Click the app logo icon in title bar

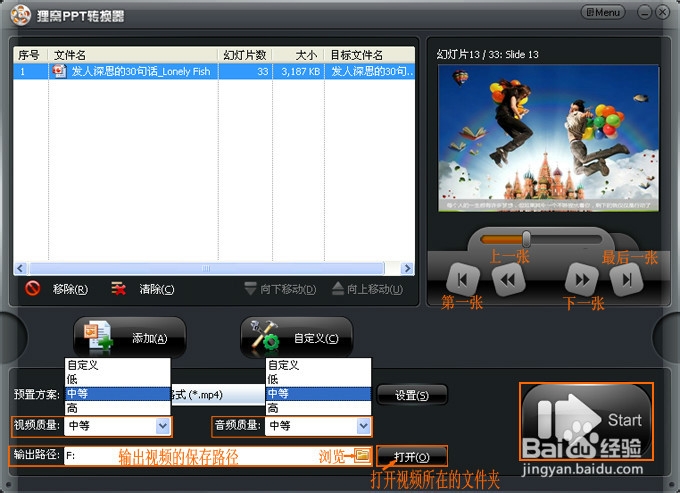coord(21,15)
